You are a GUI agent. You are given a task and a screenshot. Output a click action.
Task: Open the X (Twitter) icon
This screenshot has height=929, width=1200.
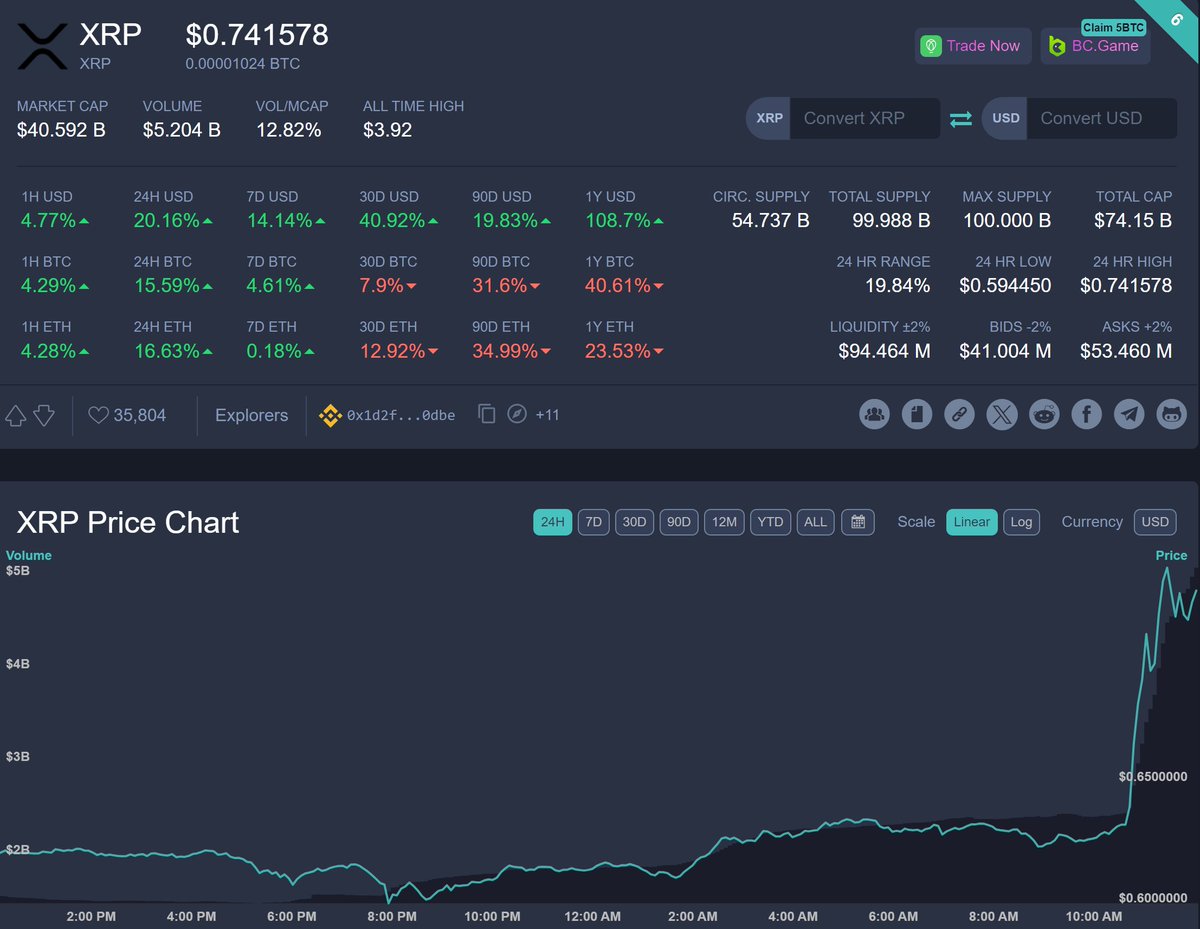pyautogui.click(x=1002, y=415)
